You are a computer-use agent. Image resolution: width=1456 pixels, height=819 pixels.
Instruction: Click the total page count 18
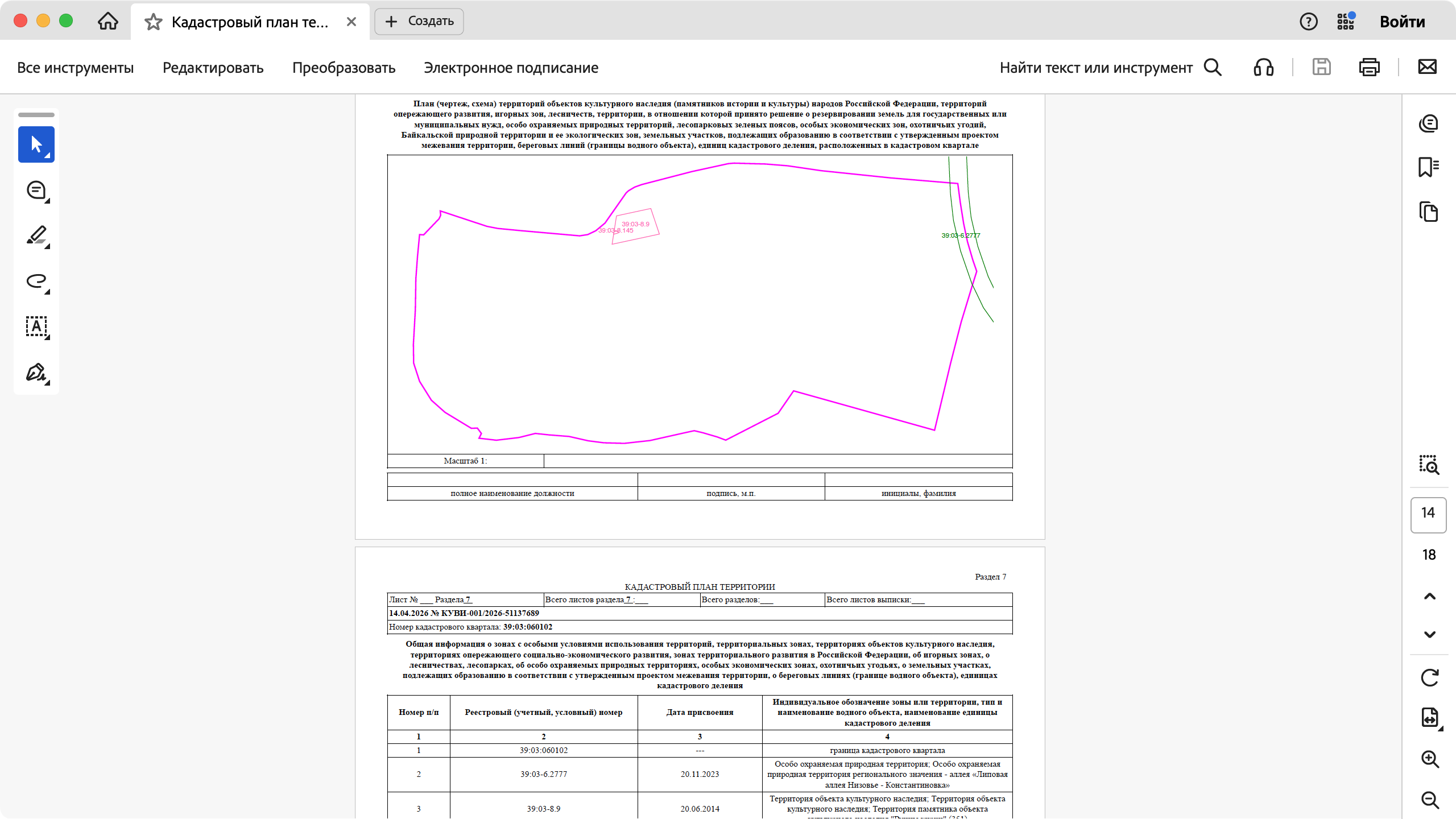(x=1429, y=555)
